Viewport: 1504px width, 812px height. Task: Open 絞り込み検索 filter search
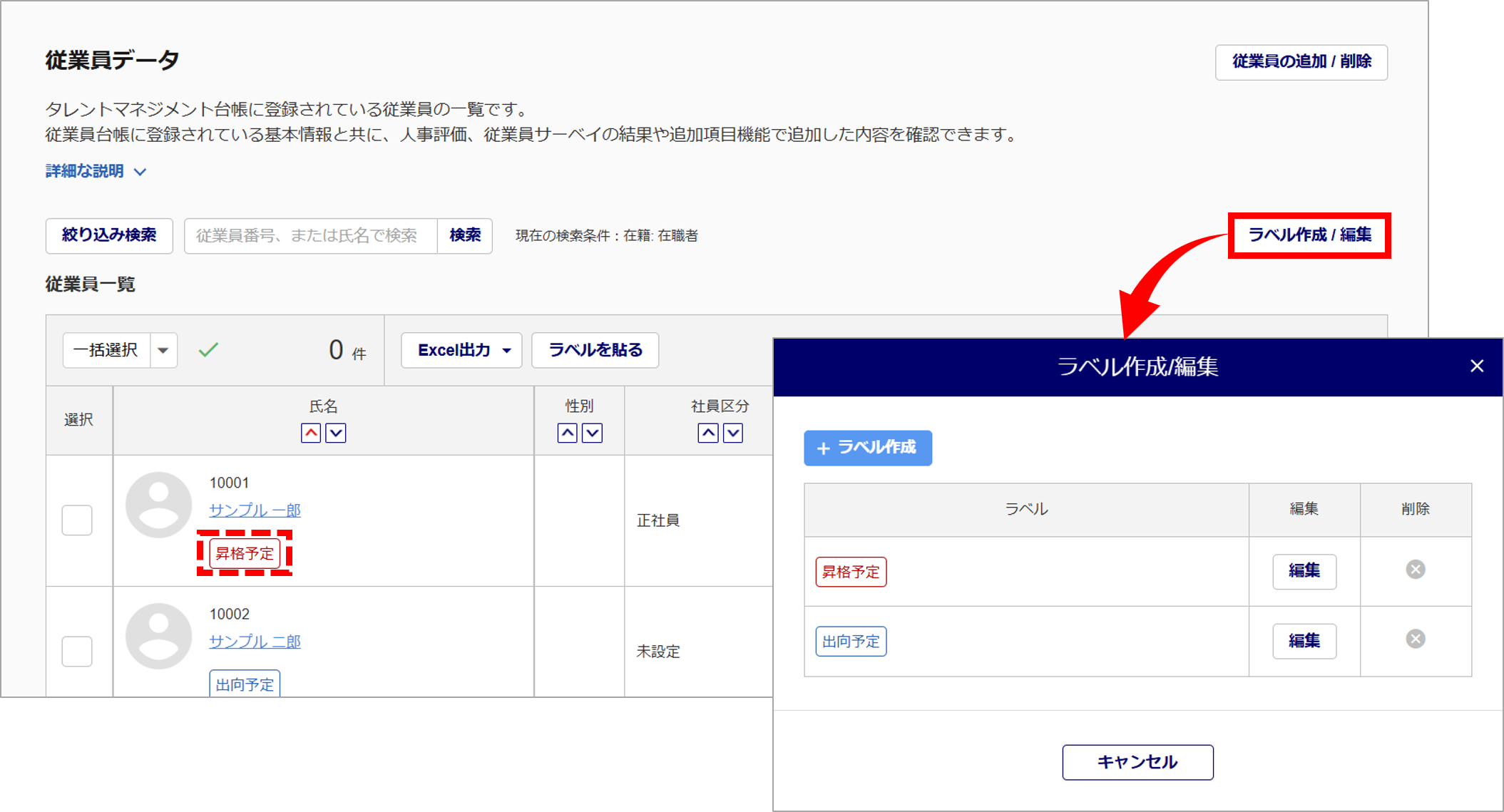click(109, 235)
